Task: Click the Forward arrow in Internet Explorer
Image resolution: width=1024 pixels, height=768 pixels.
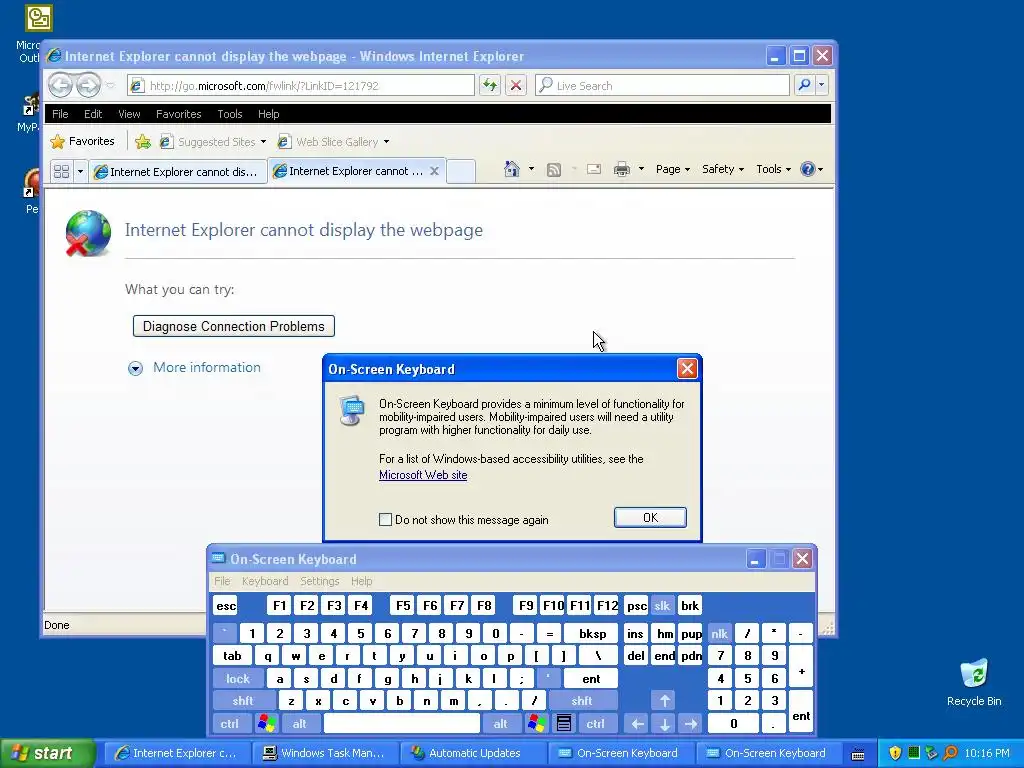Action: click(88, 85)
